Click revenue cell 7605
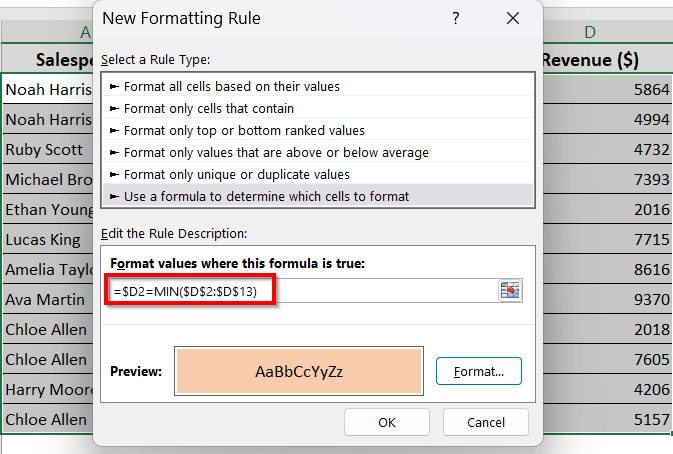673x454 pixels. coord(608,360)
